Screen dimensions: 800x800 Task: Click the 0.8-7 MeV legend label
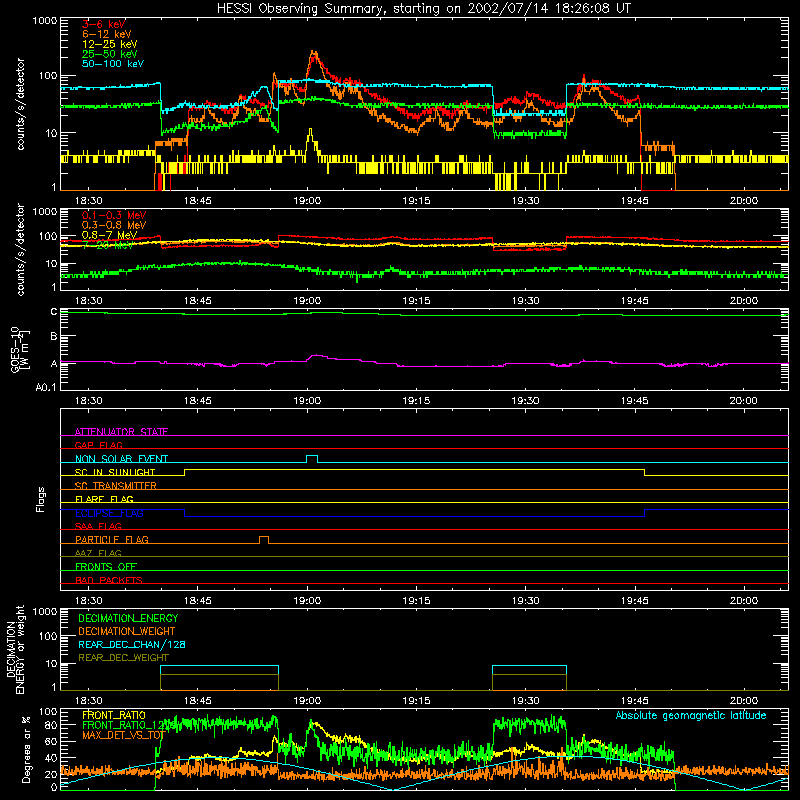(x=110, y=235)
